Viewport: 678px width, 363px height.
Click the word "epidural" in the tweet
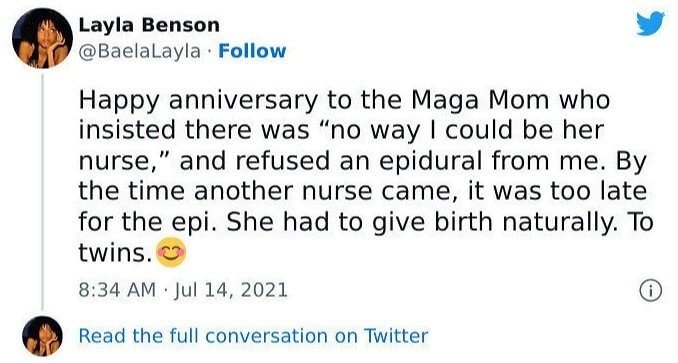tap(430, 161)
